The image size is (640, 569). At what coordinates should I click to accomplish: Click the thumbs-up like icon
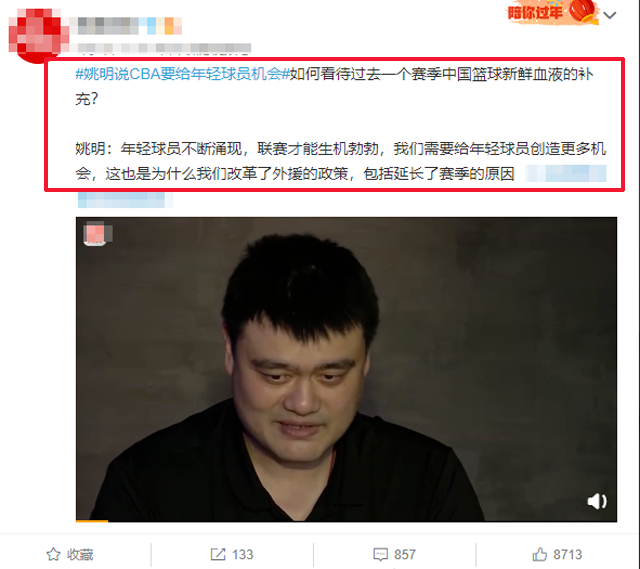[x=540, y=554]
